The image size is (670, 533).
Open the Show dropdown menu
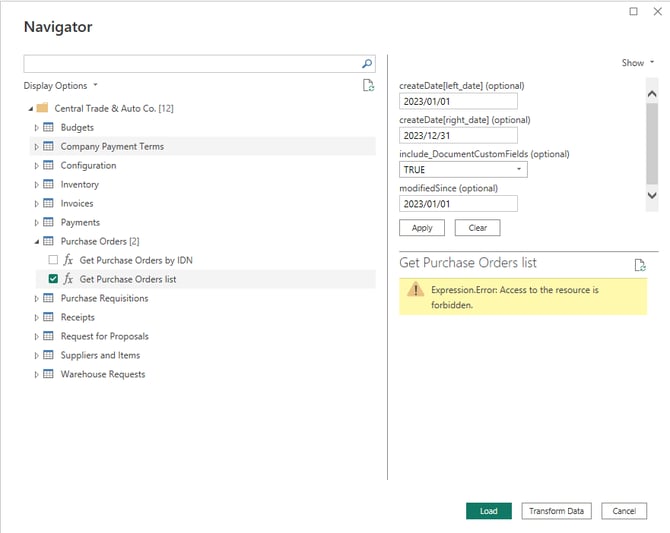(x=638, y=63)
